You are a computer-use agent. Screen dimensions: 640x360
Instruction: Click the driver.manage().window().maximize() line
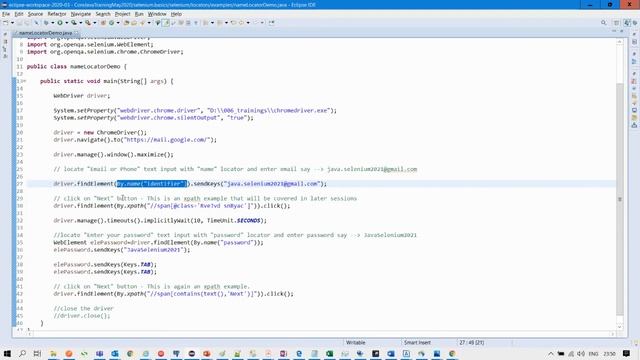113,154
